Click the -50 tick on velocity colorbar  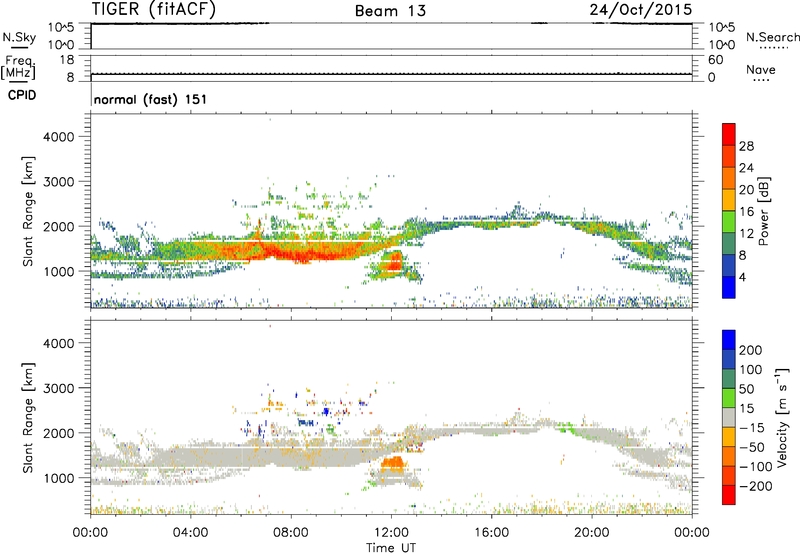click(752, 447)
